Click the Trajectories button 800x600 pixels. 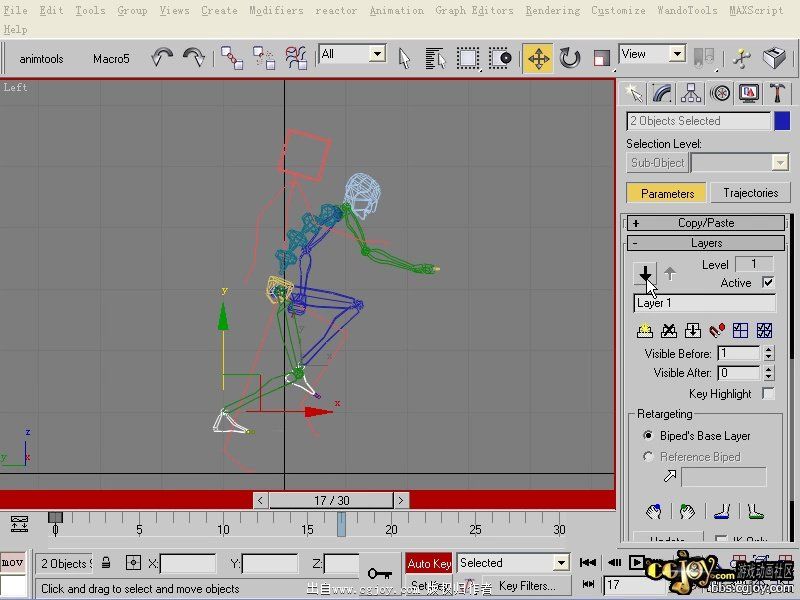tap(751, 193)
